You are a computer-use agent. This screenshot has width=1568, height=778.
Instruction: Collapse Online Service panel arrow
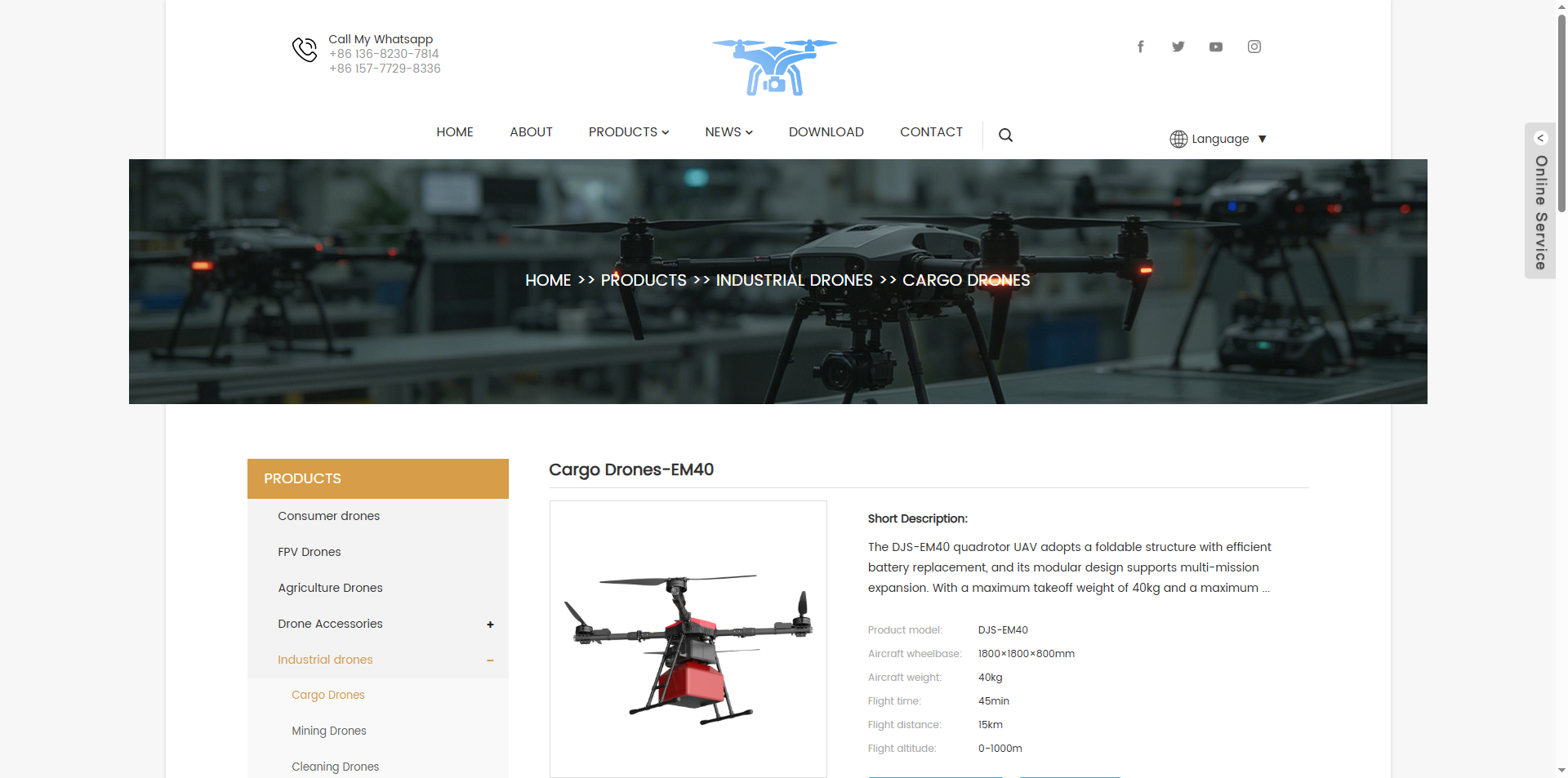tap(1541, 138)
